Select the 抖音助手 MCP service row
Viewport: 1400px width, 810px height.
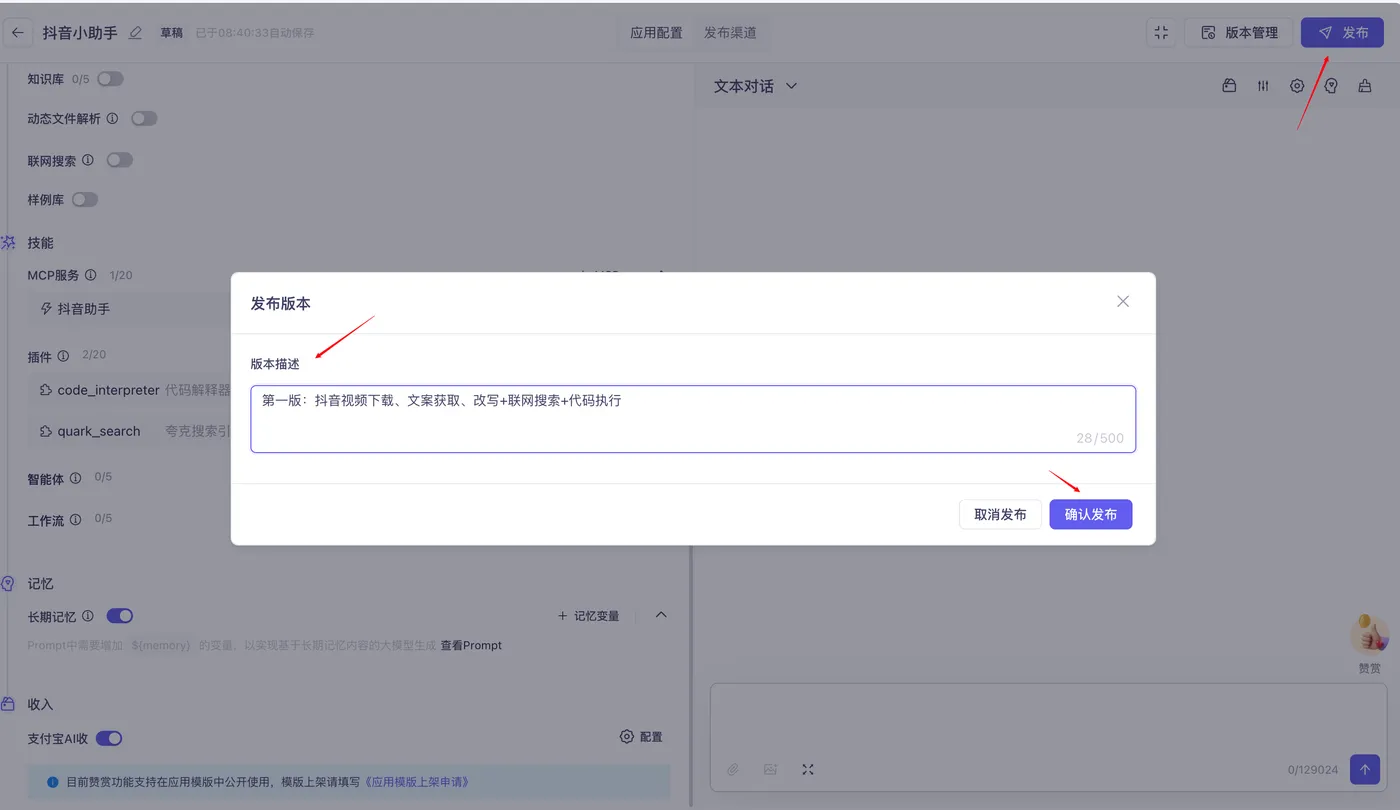pos(130,309)
